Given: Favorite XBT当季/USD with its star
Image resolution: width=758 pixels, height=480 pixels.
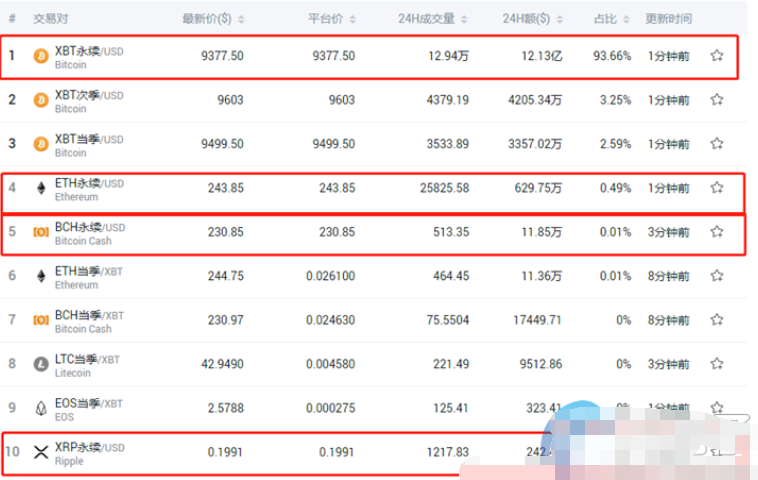Looking at the screenshot, I should tap(717, 144).
